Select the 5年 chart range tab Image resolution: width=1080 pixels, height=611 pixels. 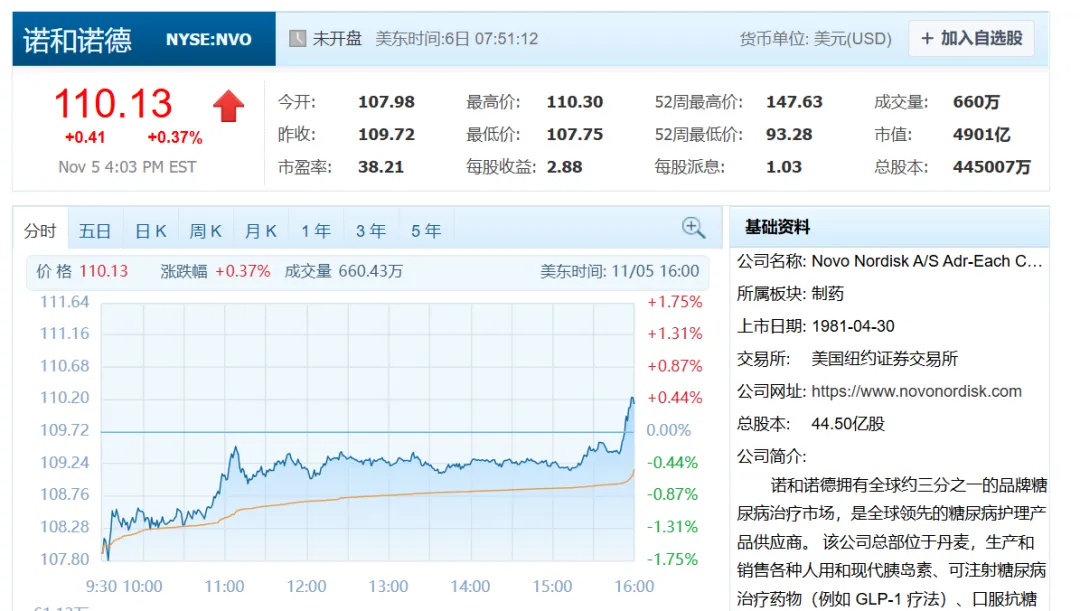(x=425, y=231)
